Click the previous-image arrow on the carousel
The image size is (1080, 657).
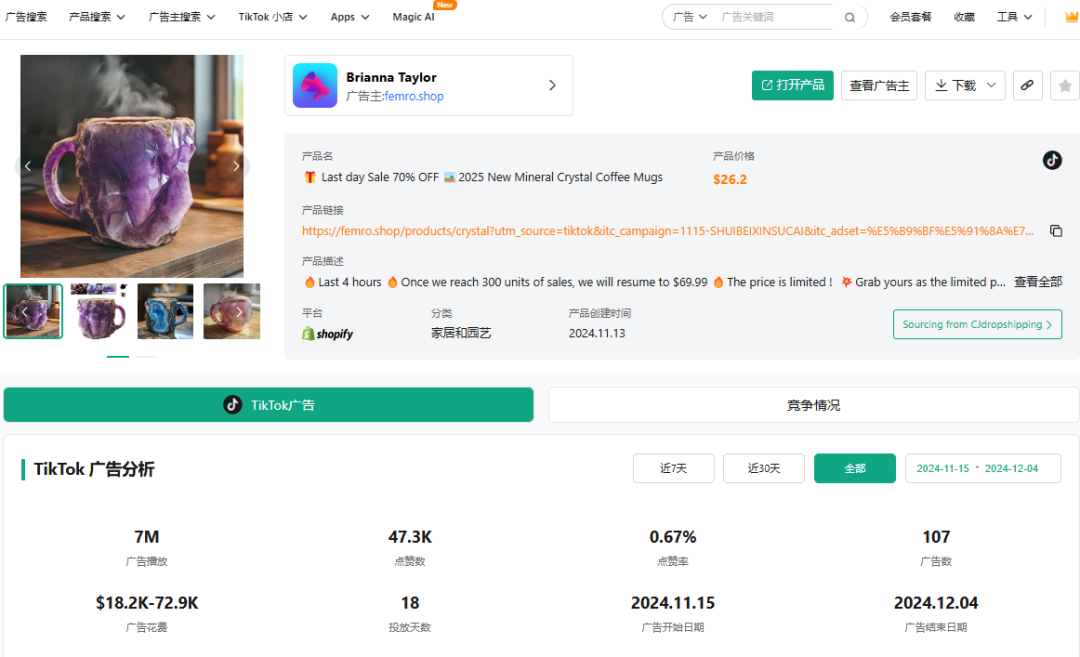coord(28,165)
